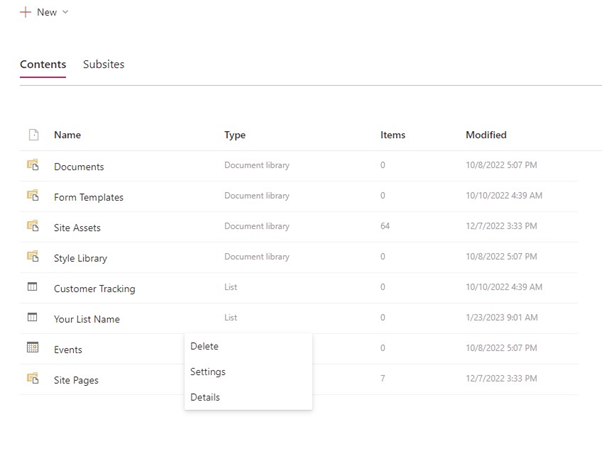Click the Site Pages library icon
The width and height of the screenshot is (602, 463).
pos(33,378)
